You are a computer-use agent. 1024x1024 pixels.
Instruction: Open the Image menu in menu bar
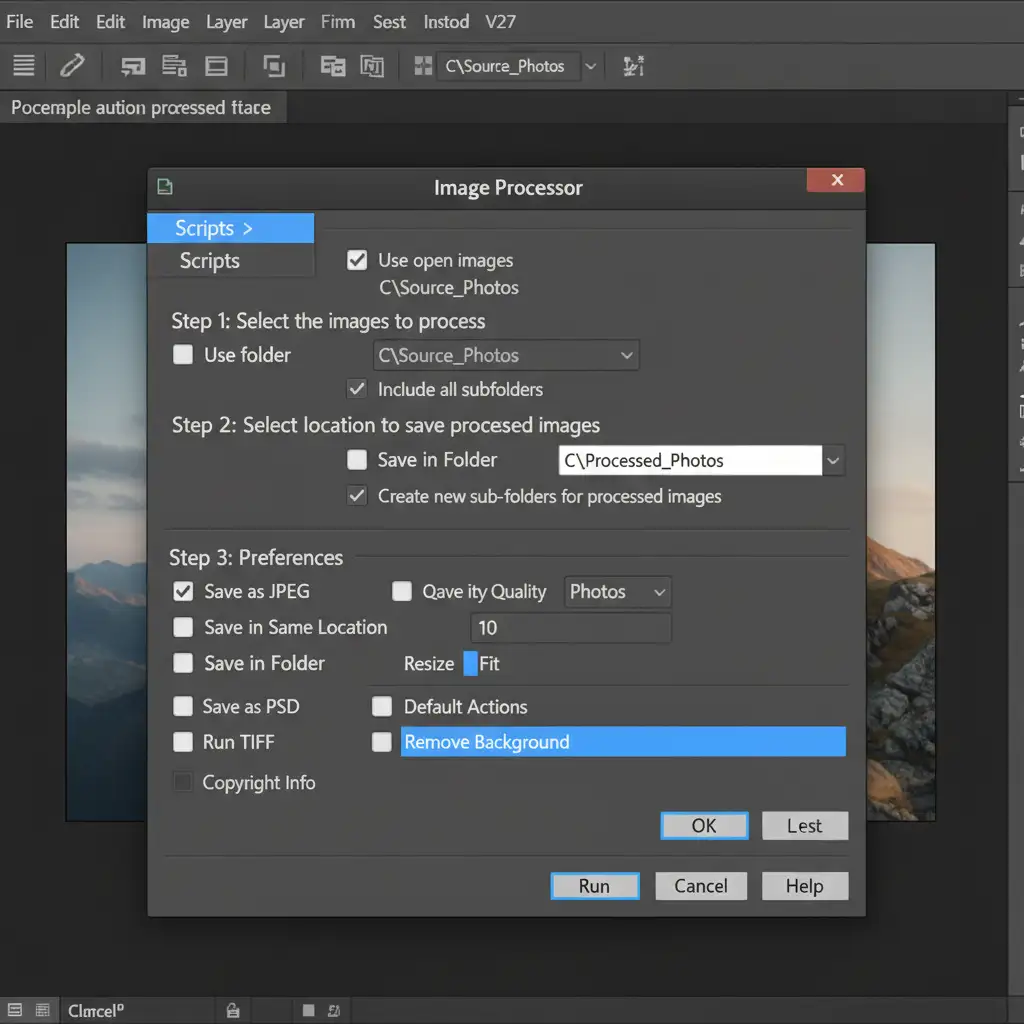pos(166,21)
